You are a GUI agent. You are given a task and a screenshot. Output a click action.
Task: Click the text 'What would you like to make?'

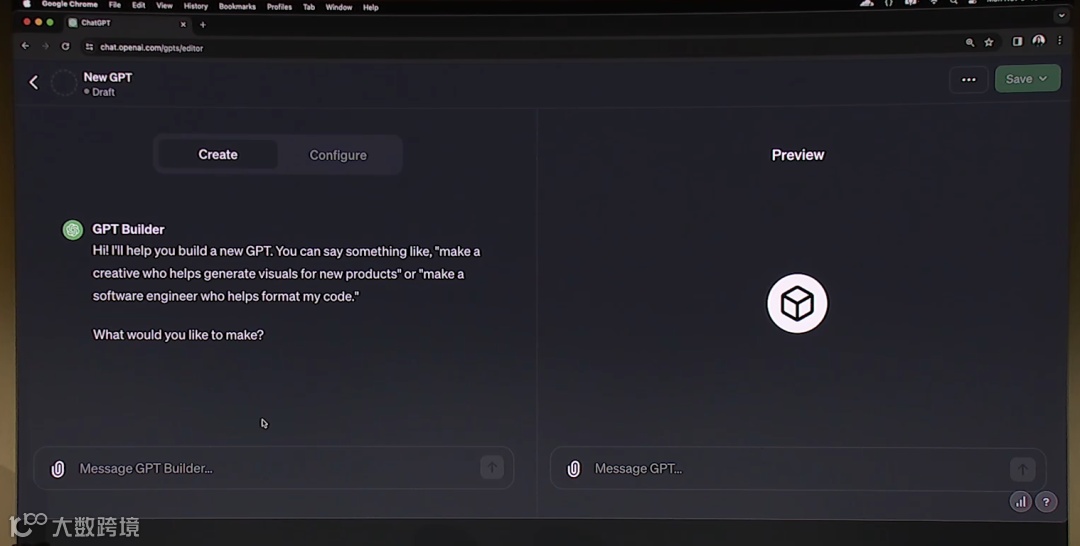click(178, 335)
